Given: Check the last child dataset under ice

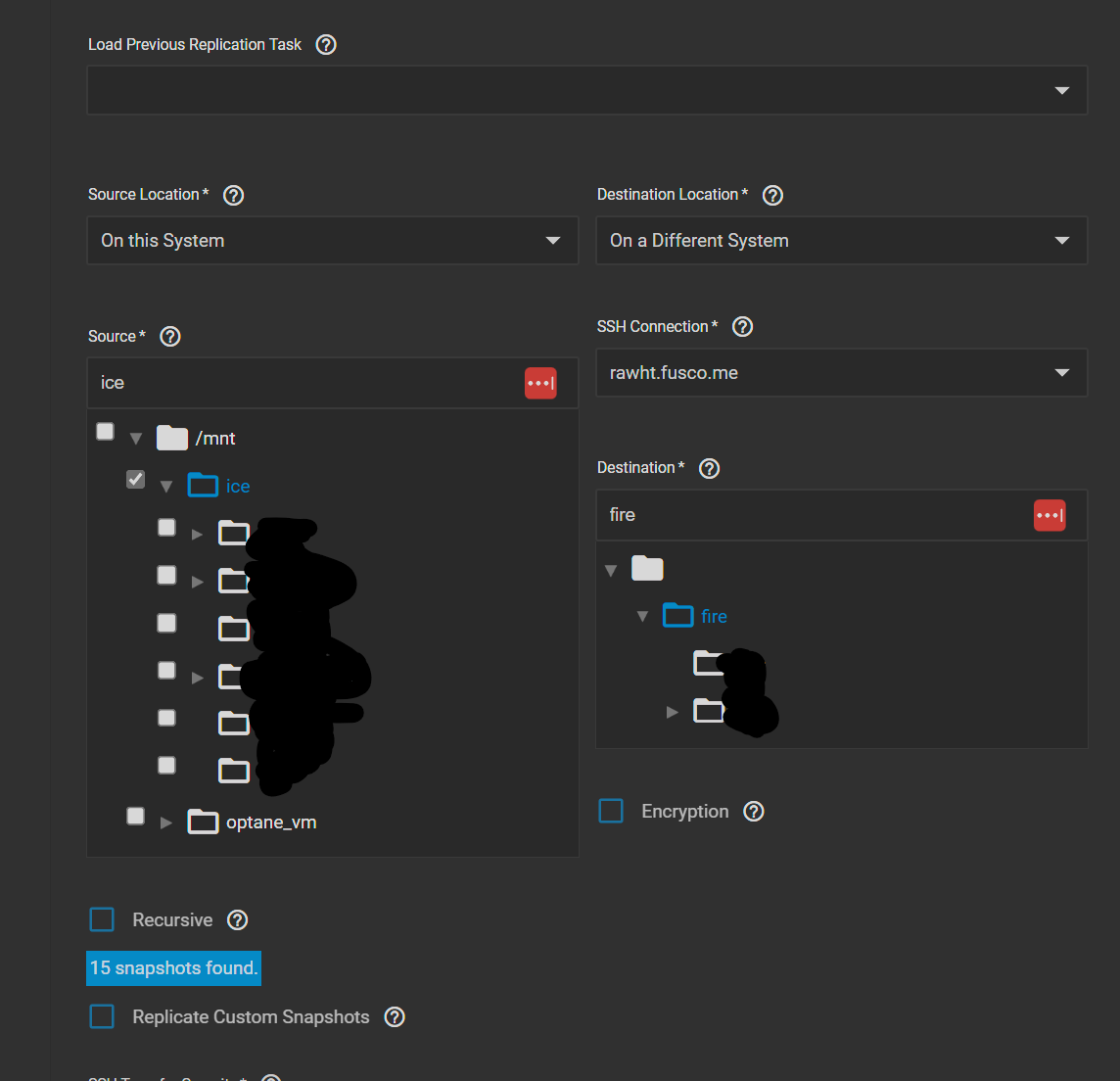Looking at the screenshot, I should tap(166, 765).
